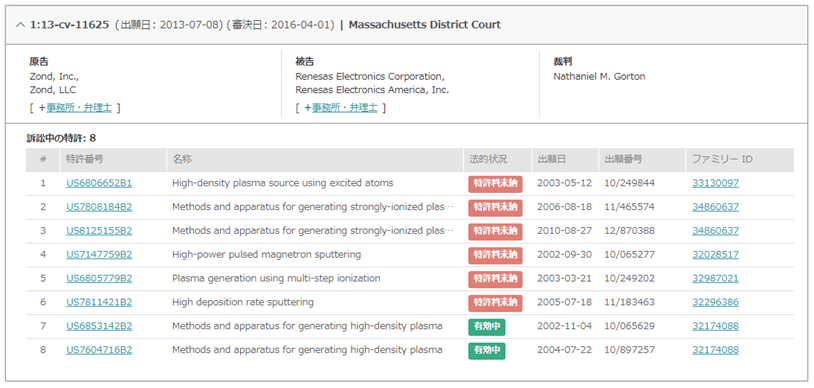
Task: Open patent US6853142B2
Action: tap(99, 326)
